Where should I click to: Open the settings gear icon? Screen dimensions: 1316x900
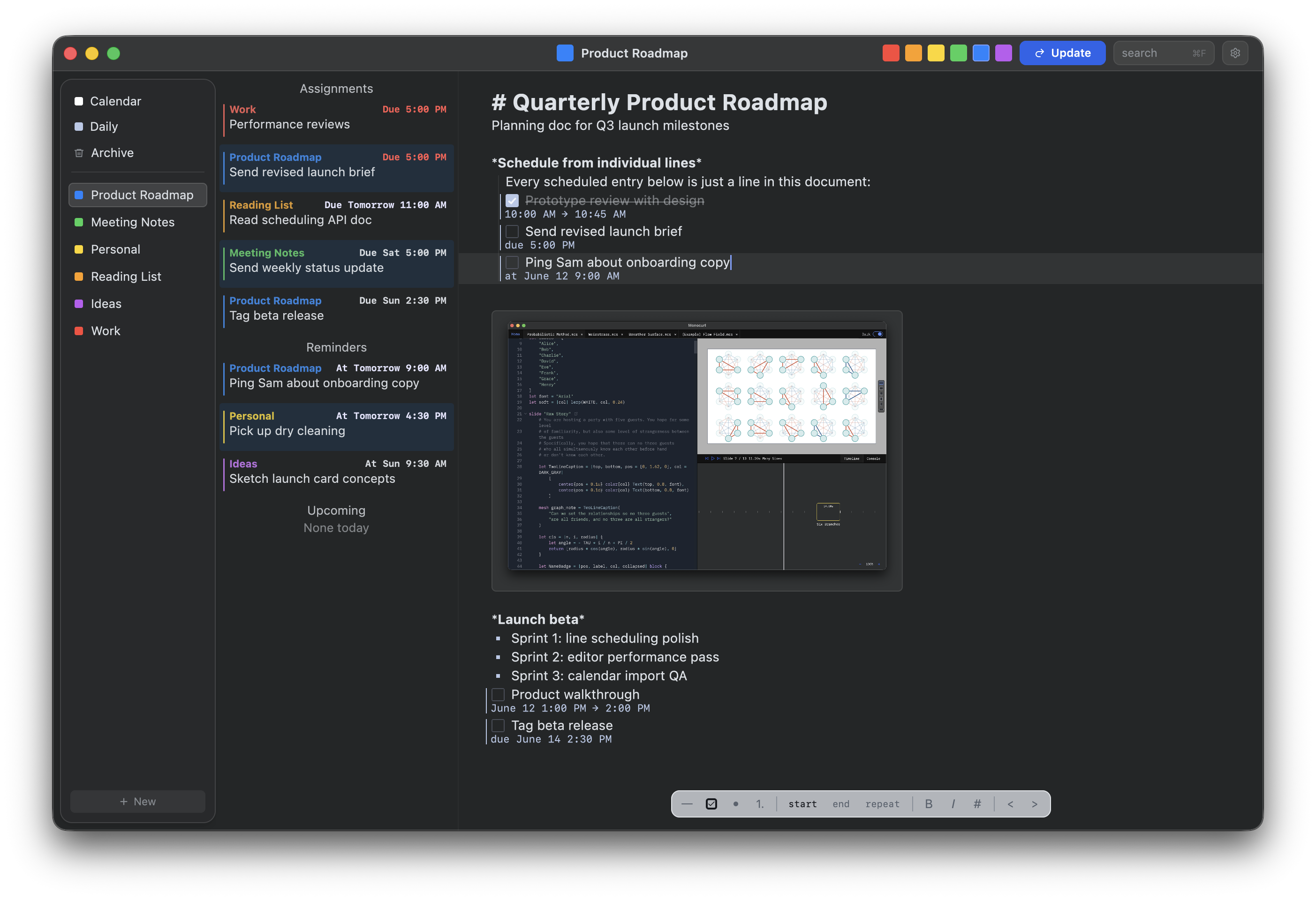point(1234,53)
